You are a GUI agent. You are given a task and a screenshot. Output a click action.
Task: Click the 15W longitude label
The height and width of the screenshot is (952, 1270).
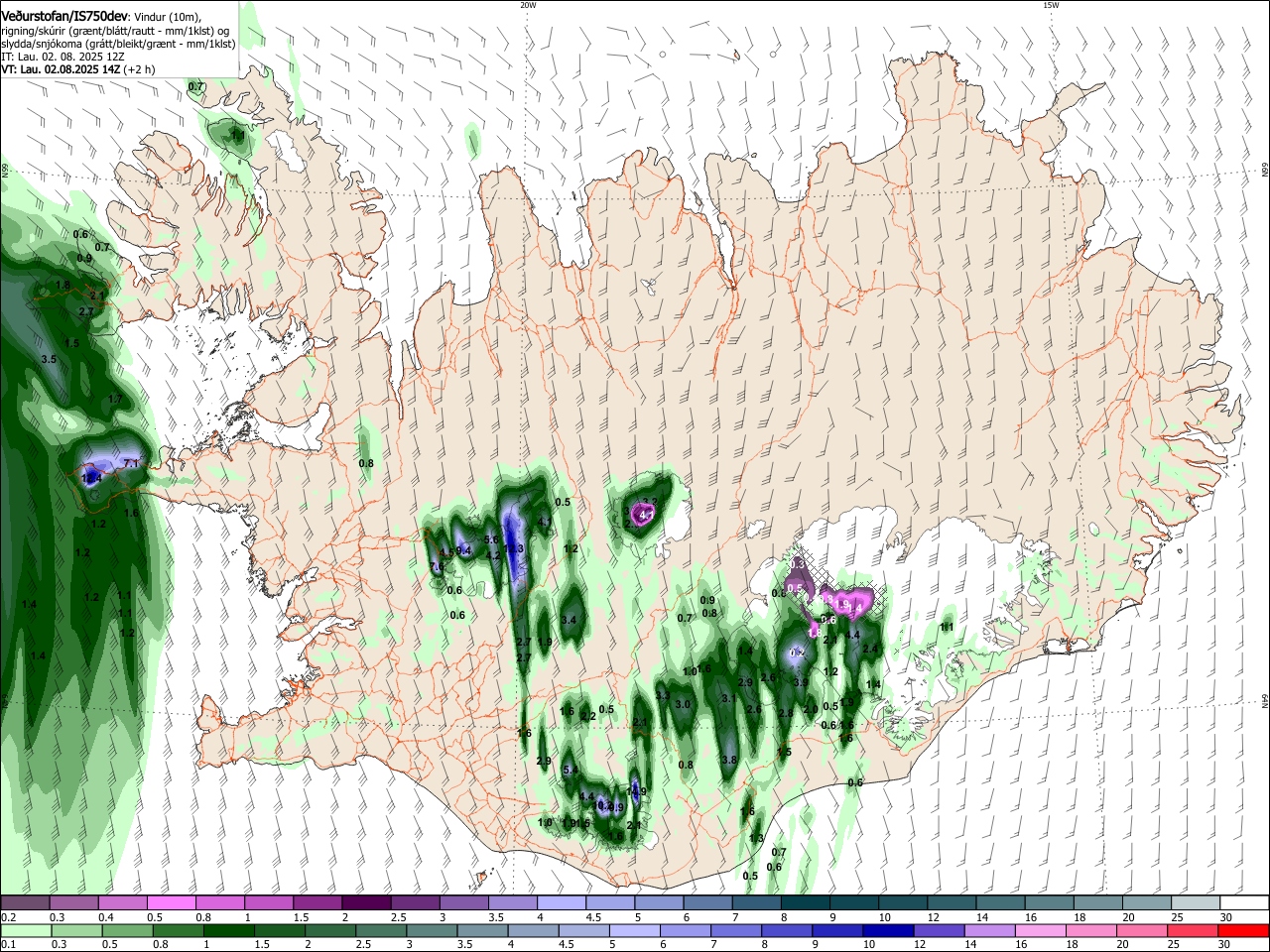point(1051,5)
